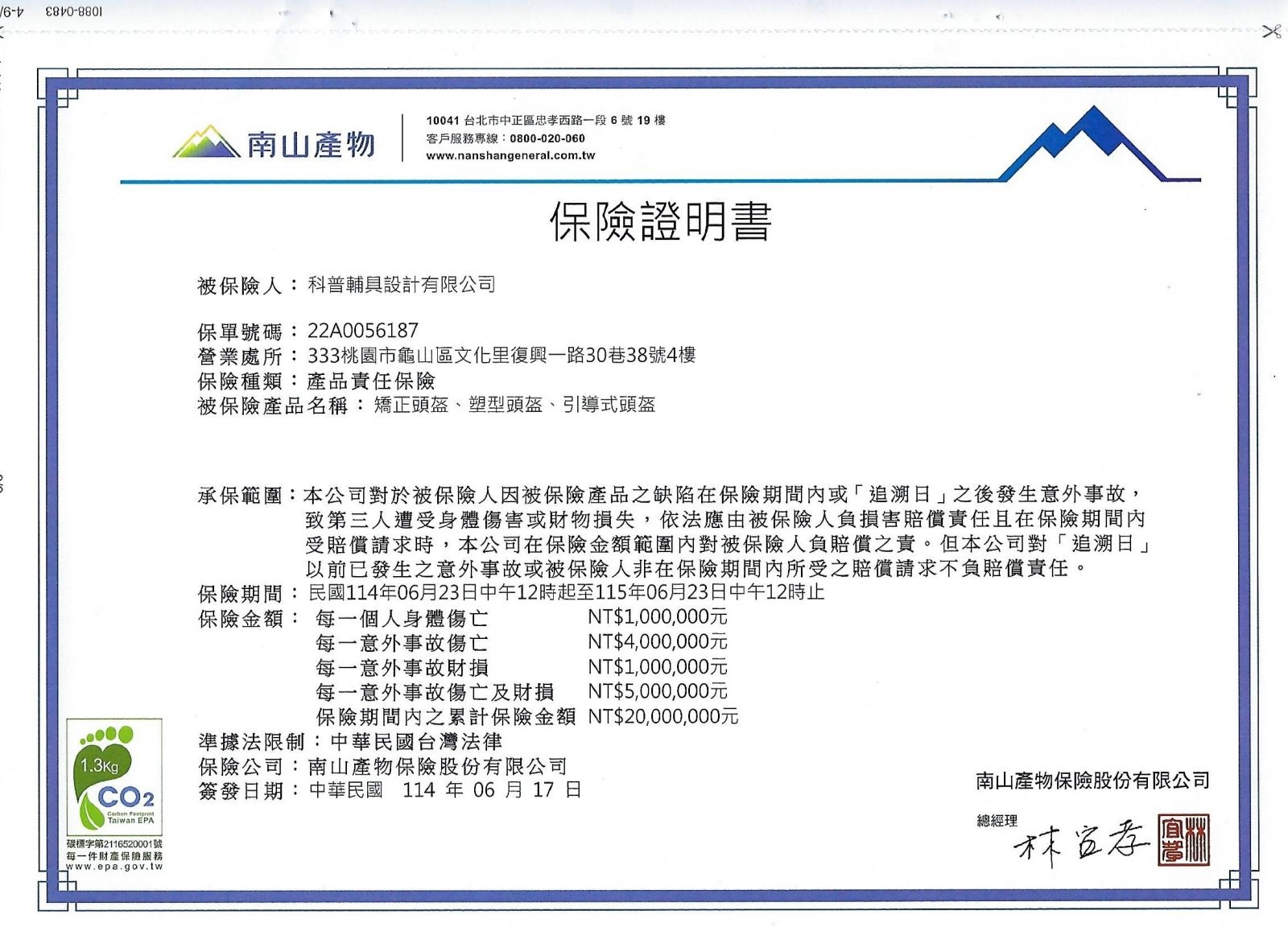
Task: Select 每一個人身體傷亡 row label
Action: pyautogui.click(x=402, y=618)
